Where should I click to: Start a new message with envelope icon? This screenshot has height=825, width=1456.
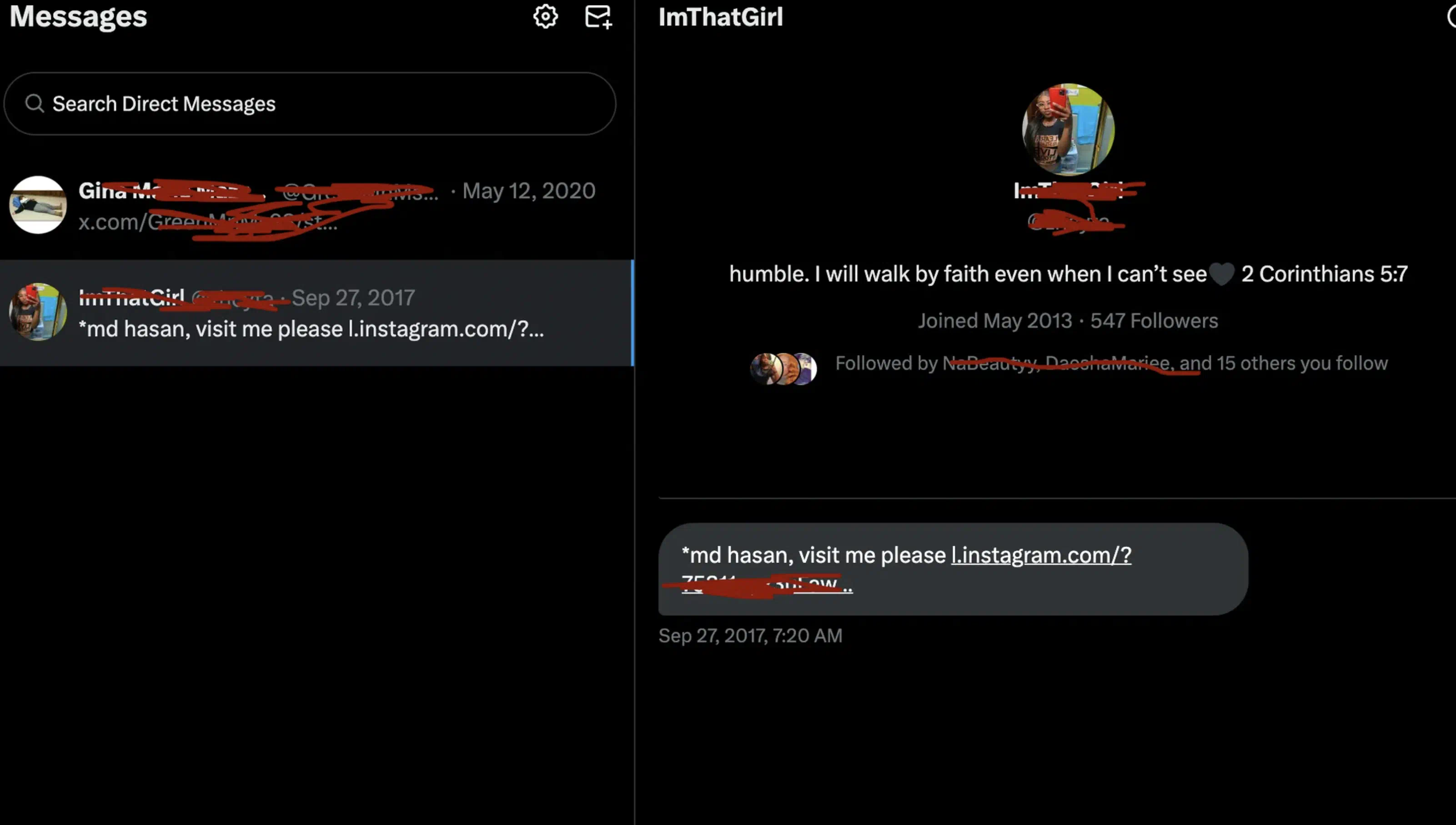click(598, 16)
